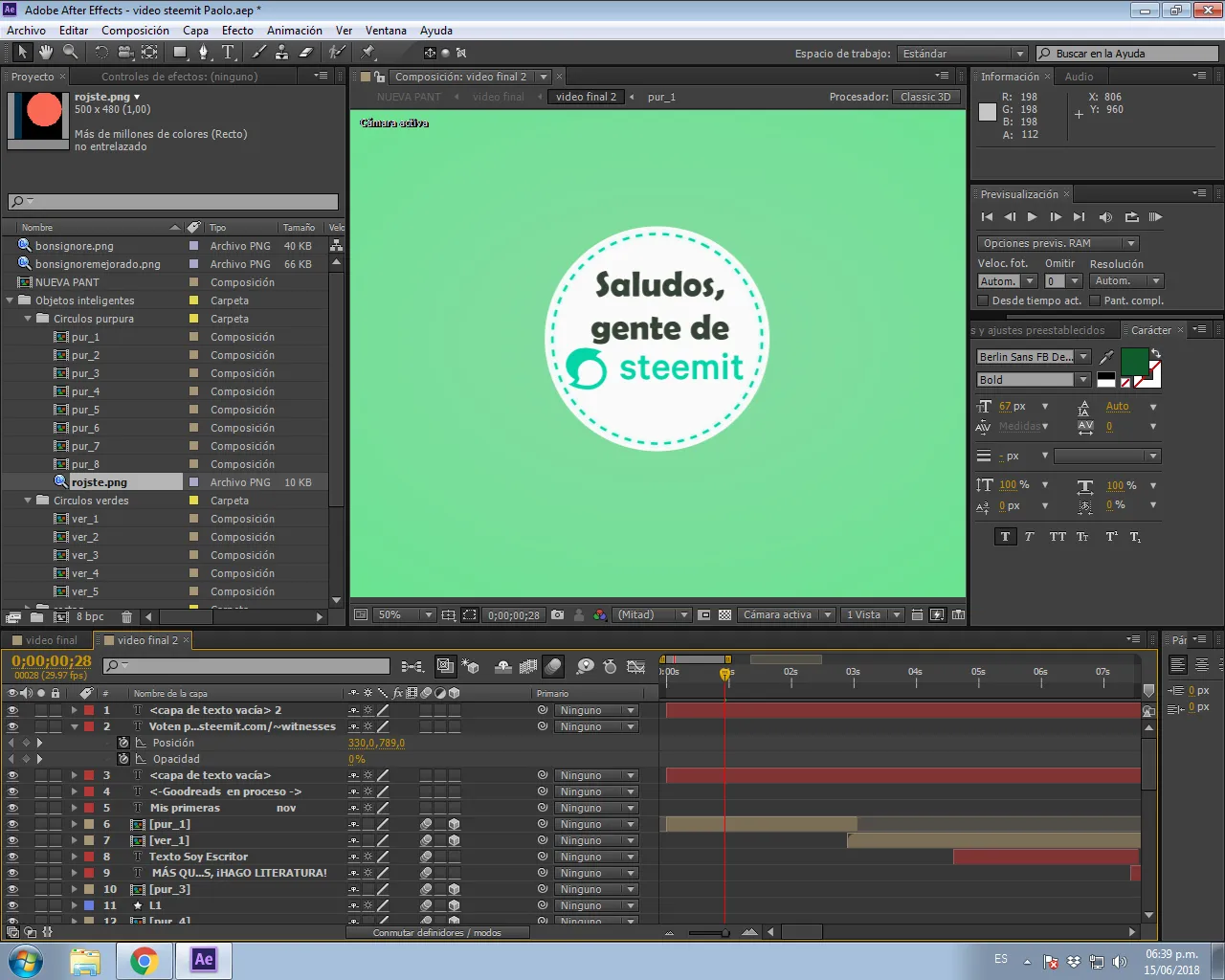Open the Efecto menu
This screenshot has height=980, width=1225.
click(237, 31)
